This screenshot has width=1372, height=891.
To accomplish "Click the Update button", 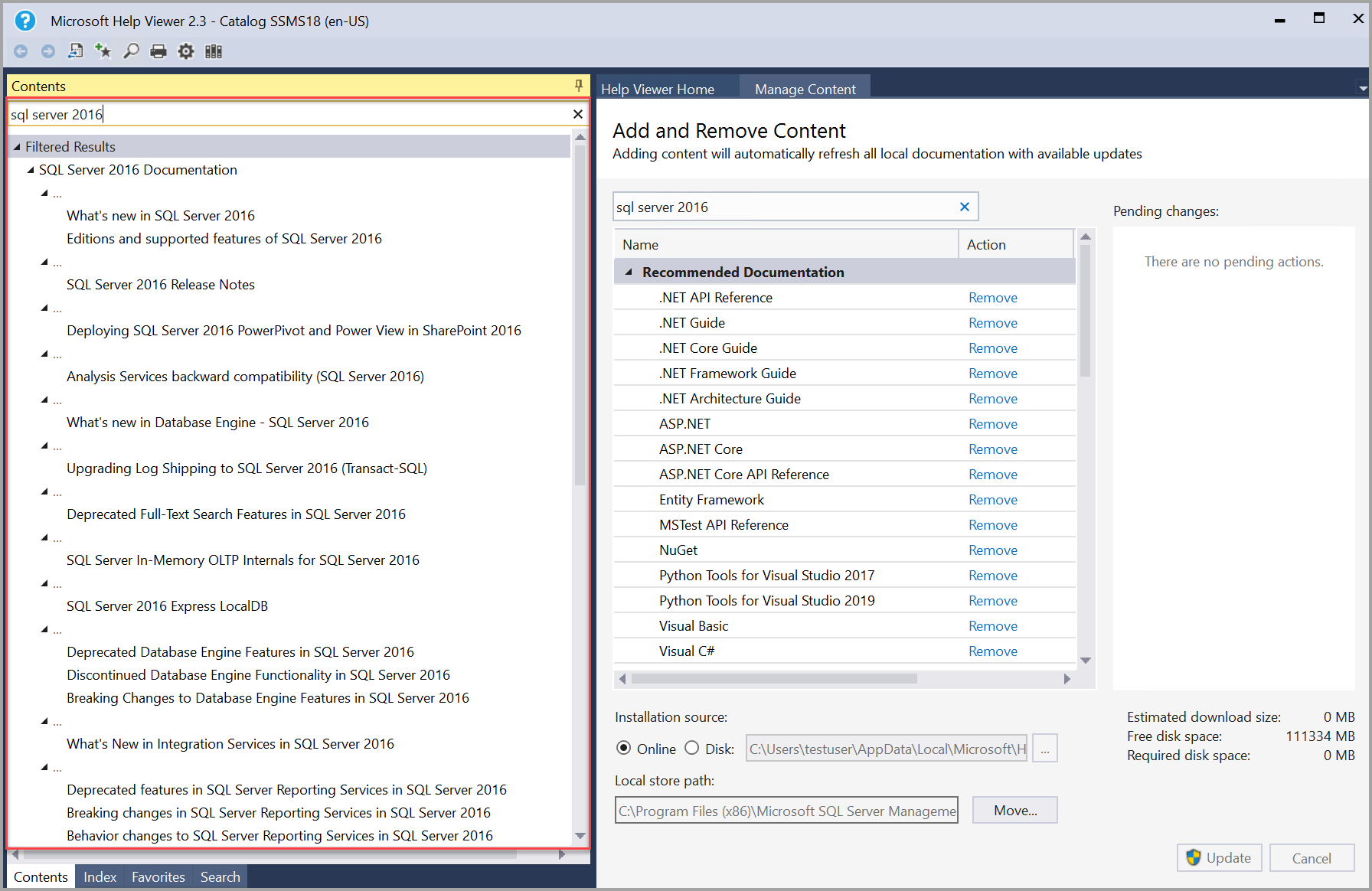I will (1219, 857).
